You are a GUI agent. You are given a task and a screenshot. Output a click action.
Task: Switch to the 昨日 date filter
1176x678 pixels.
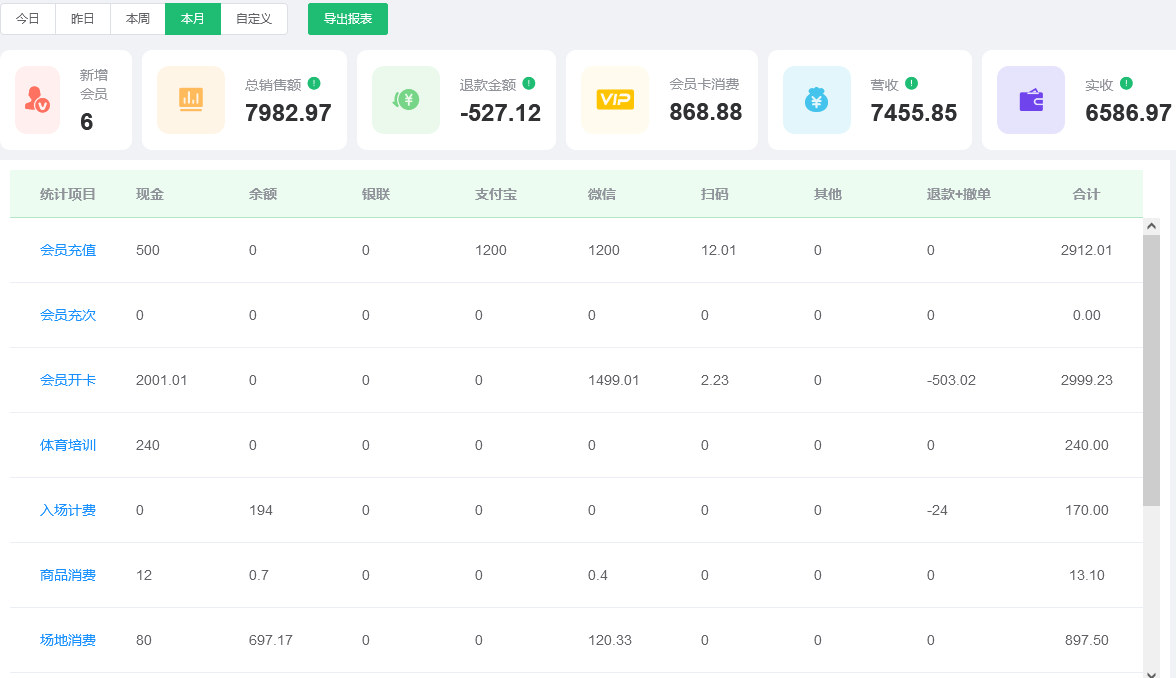[x=83, y=19]
